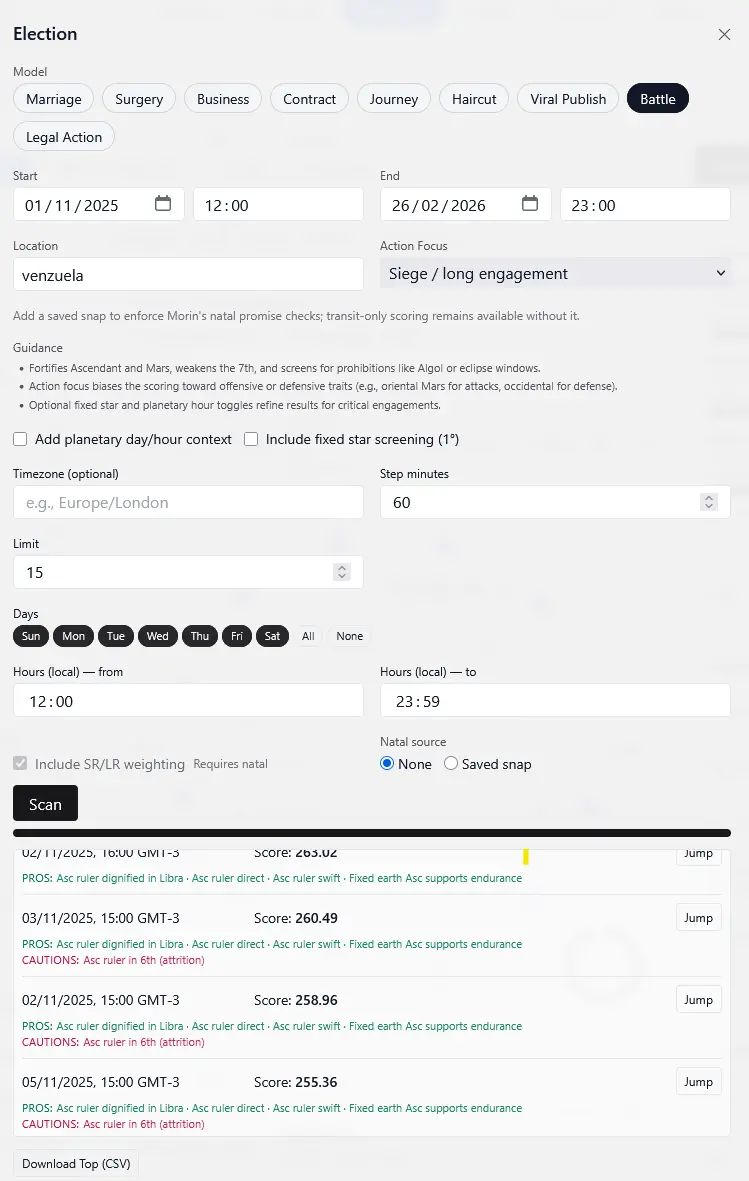Choose None as natal source

388,764
